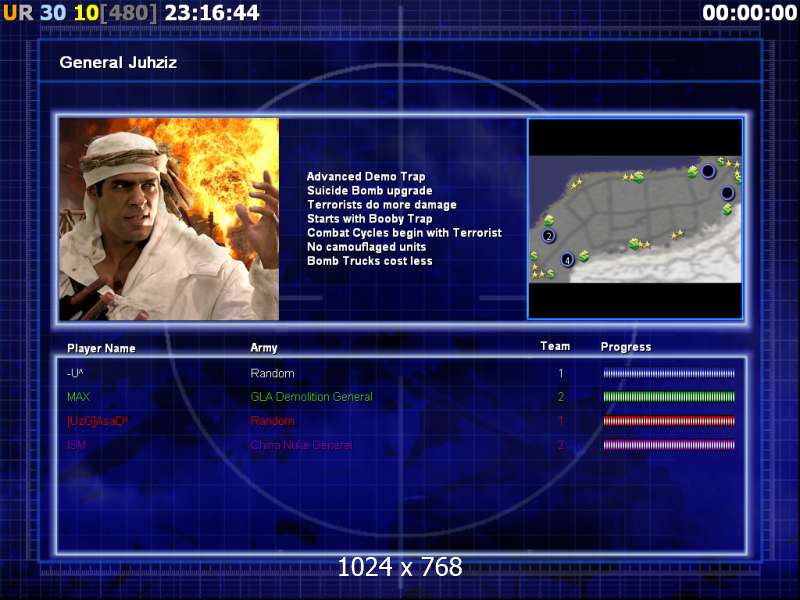Click the red progress bar for [UzG]AsaD^

point(669,421)
